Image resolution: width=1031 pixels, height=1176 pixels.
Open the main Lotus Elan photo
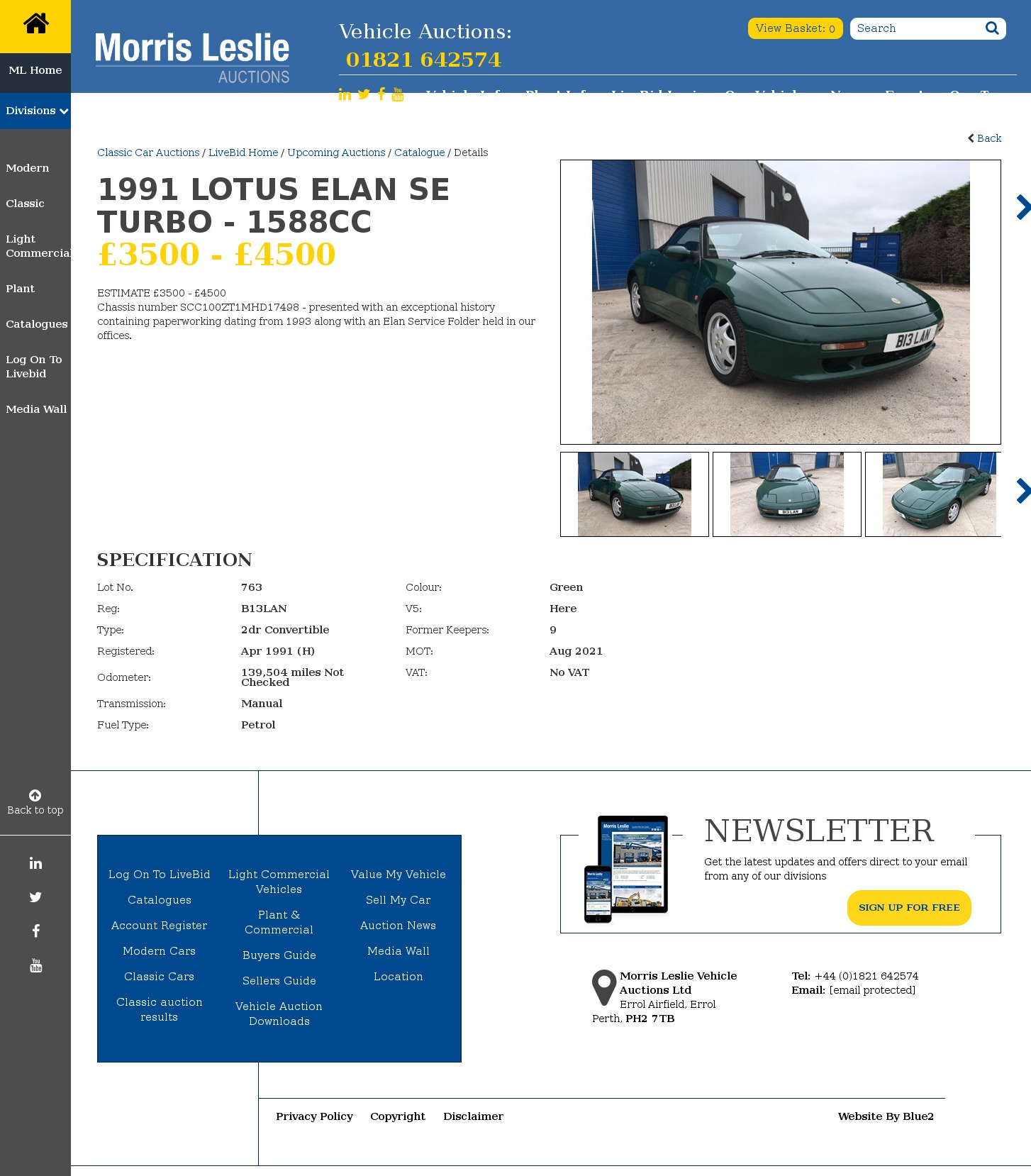click(781, 302)
